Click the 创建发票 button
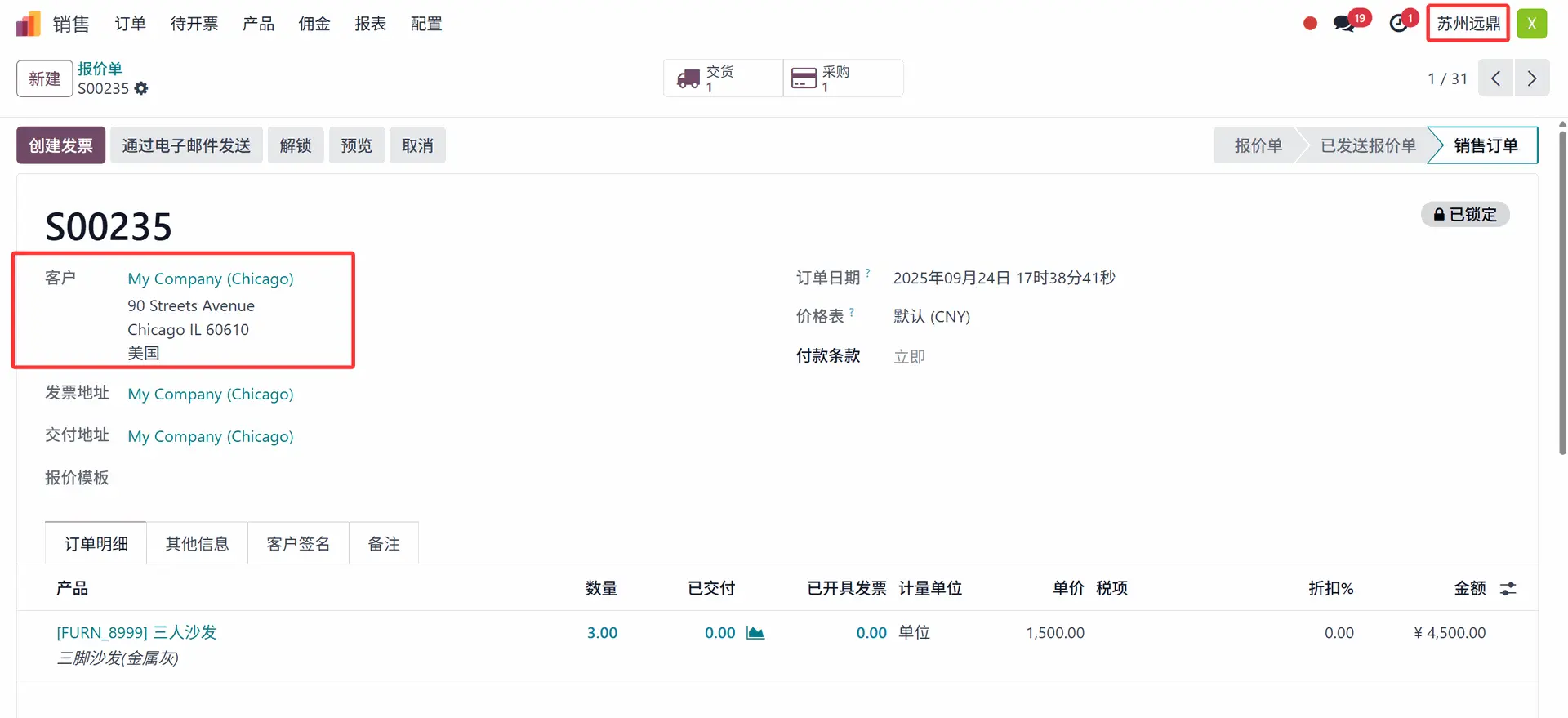The width and height of the screenshot is (1568, 718). [60, 145]
